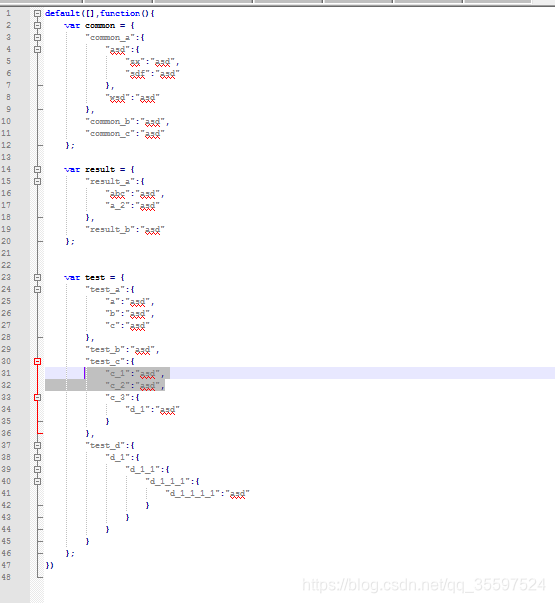Collapse the red fold marker for "test_c"
The height and width of the screenshot is (603, 555).
pyautogui.click(x=37, y=361)
